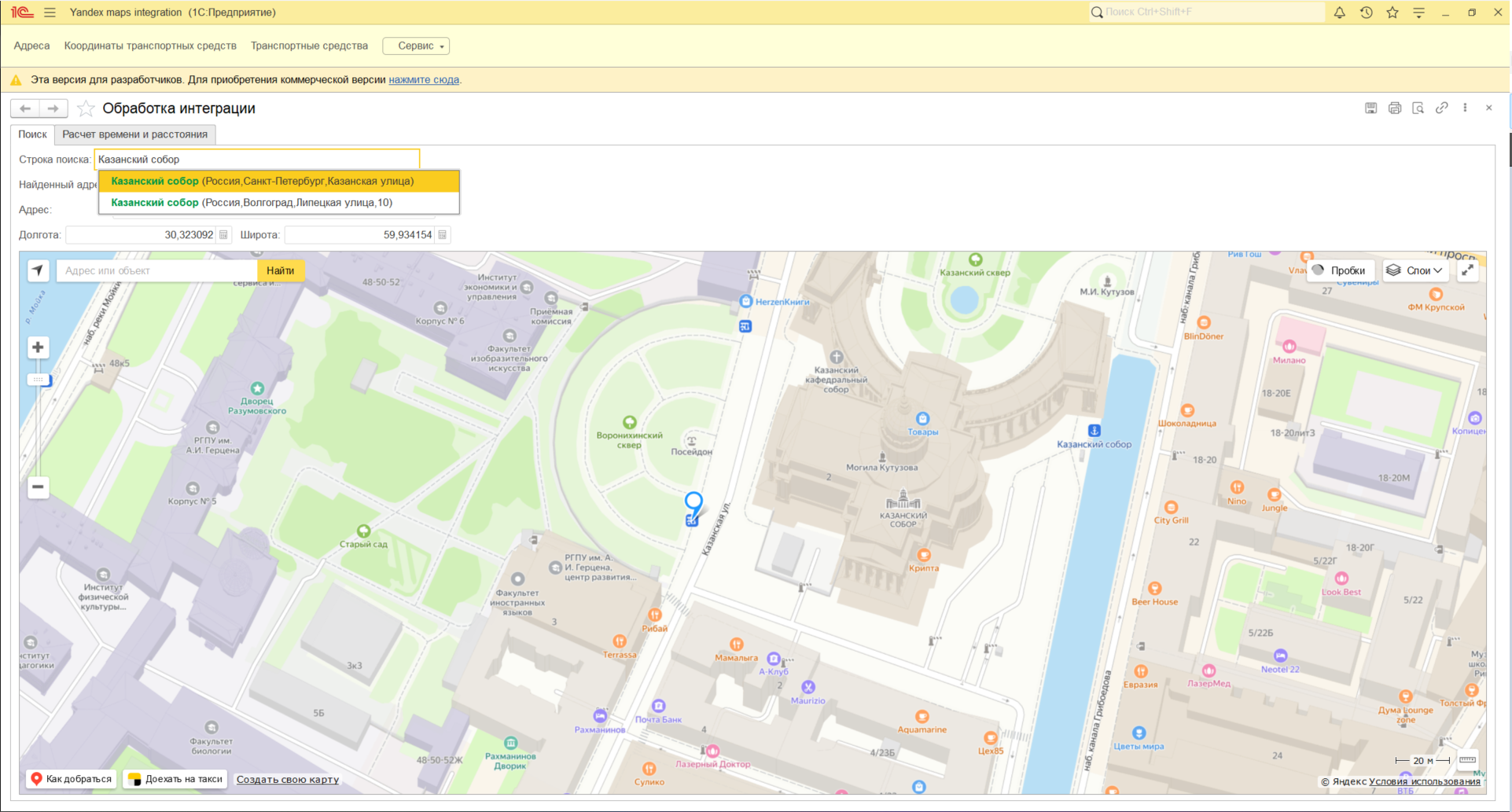Zoom out the map with minus button
This screenshot has height=812, width=1512.
point(38,487)
